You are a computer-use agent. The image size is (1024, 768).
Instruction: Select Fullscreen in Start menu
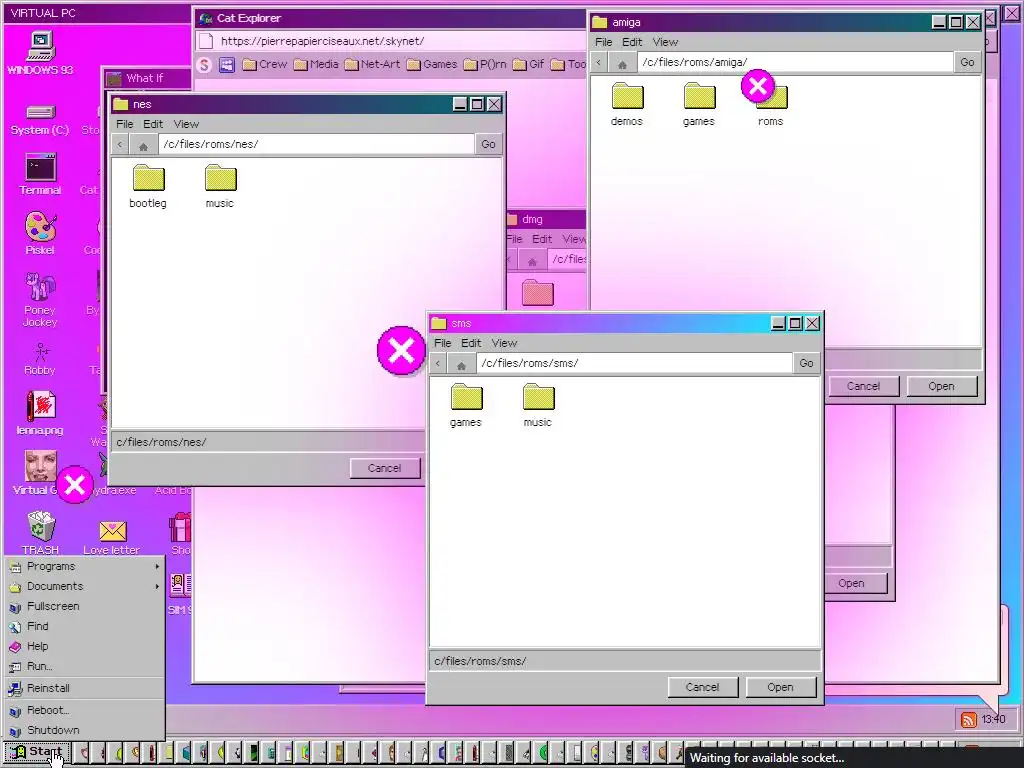(x=84, y=607)
